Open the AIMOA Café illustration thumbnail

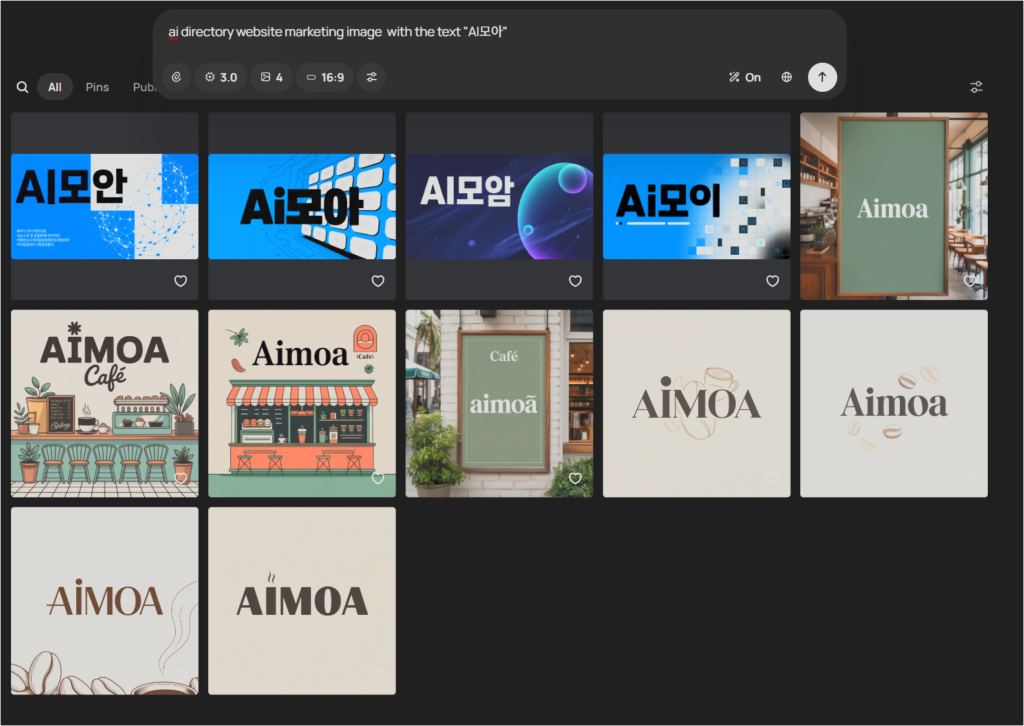[104, 403]
